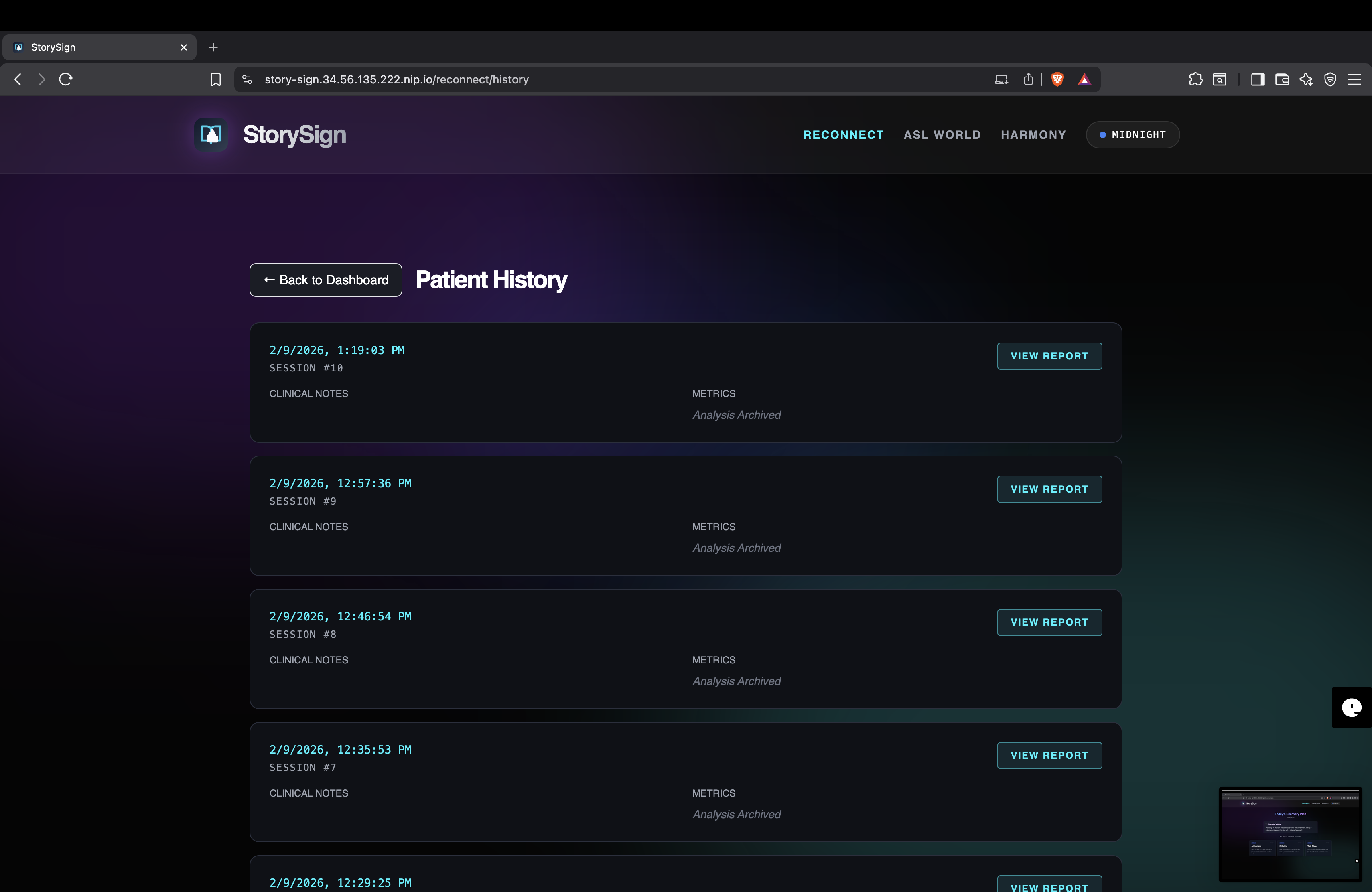View report for Session #10
The image size is (1372, 892).
pyautogui.click(x=1049, y=356)
